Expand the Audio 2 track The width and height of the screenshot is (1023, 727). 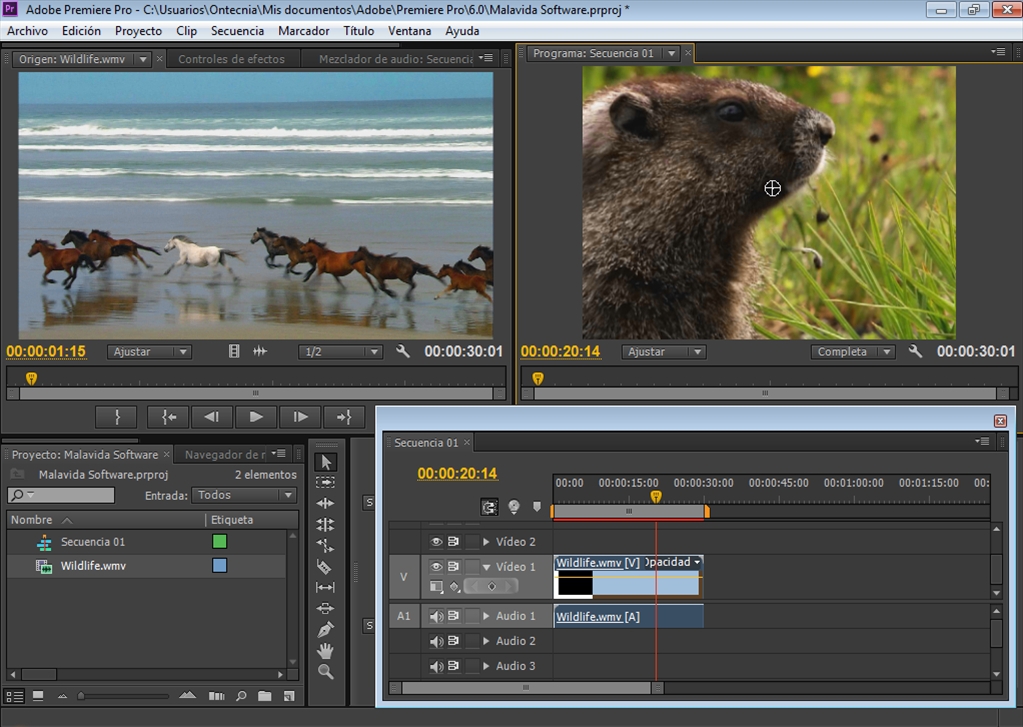pyautogui.click(x=486, y=641)
